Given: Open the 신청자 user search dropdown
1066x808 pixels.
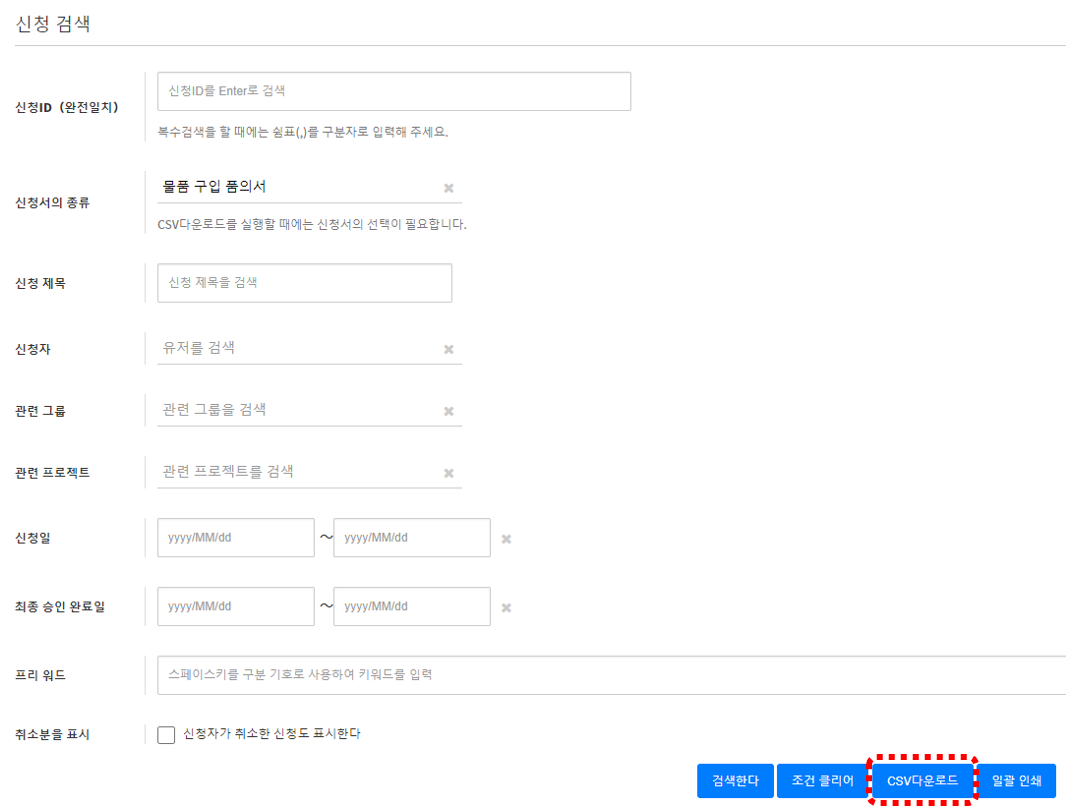Looking at the screenshot, I should pos(295,348).
